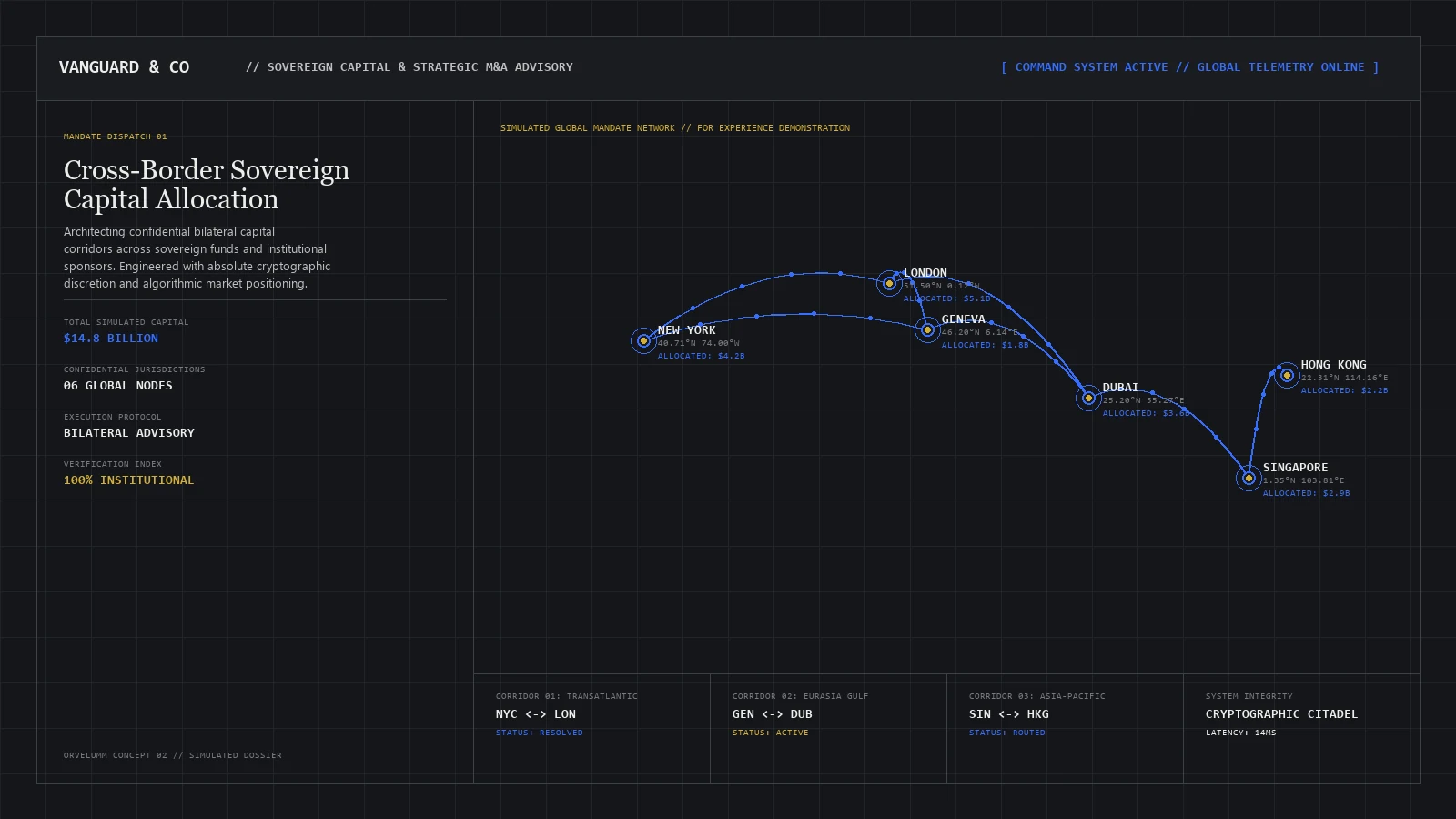Click the $14.8 BILLION value
1456x819 pixels.
coord(111,339)
